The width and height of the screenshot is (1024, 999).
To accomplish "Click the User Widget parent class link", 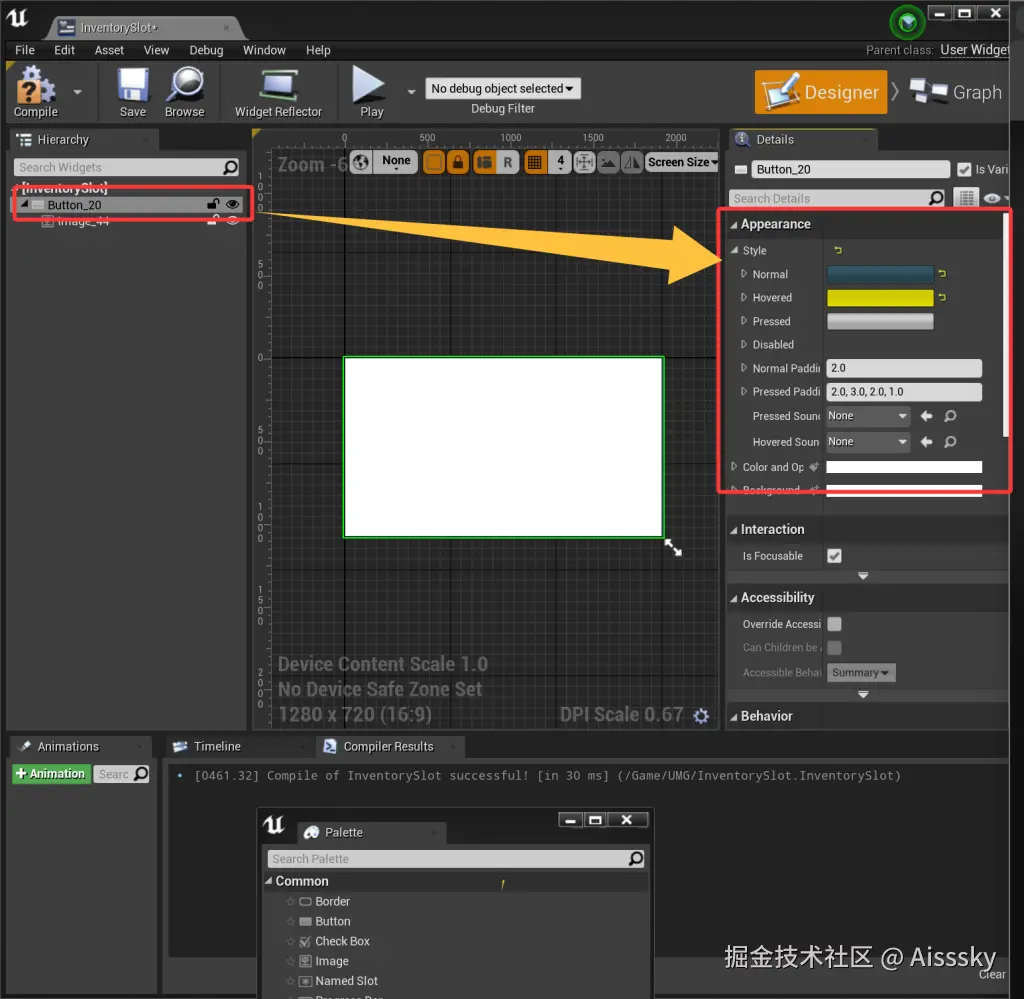I will pyautogui.click(x=974, y=50).
